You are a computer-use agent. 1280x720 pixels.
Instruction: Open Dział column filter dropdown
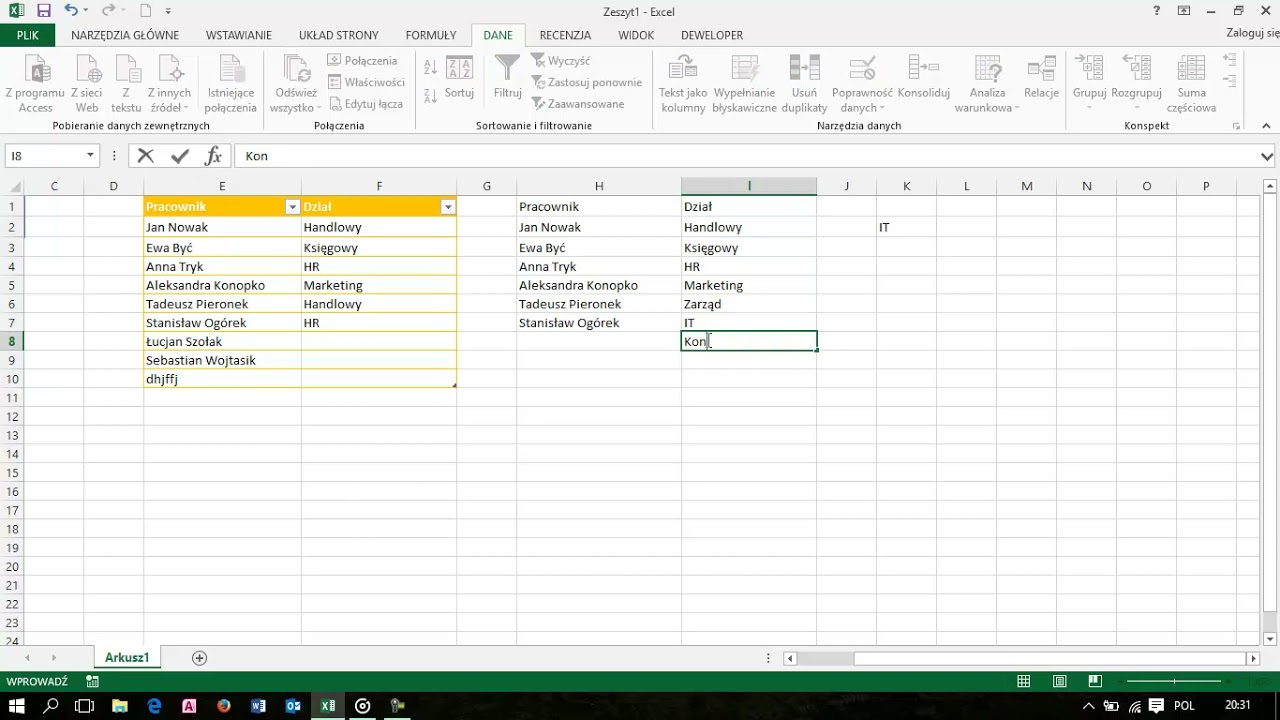point(448,207)
